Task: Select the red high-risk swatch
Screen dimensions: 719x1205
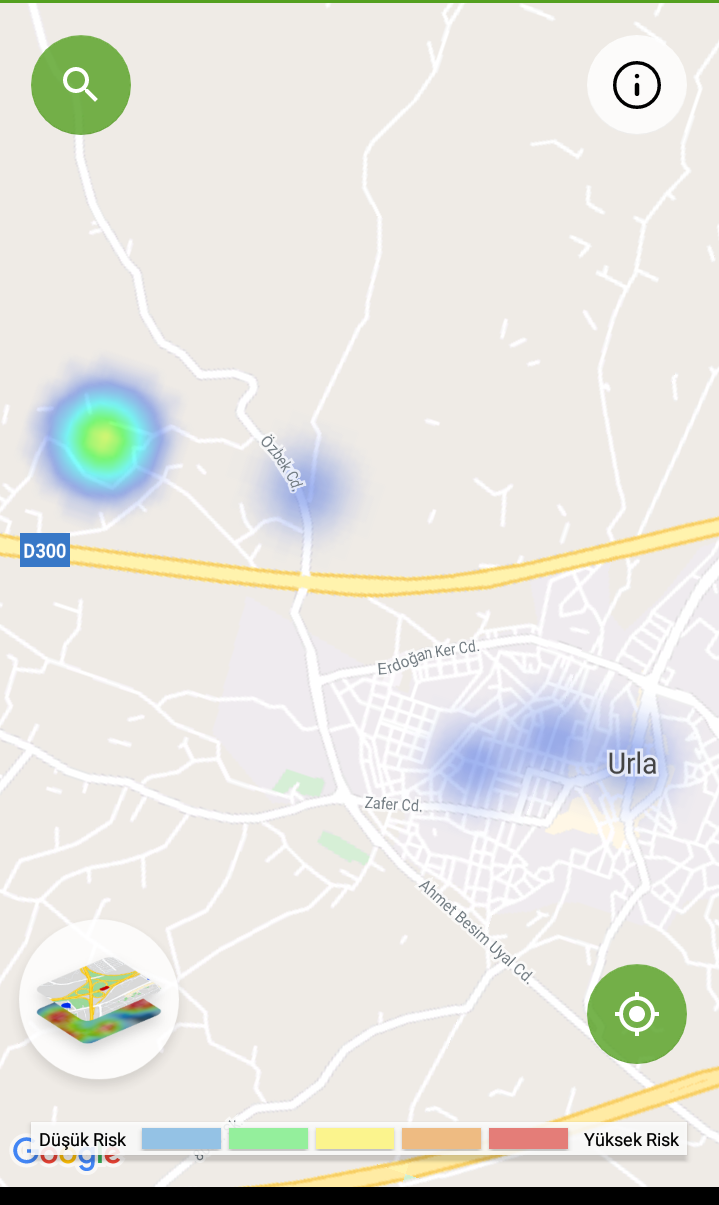Action: click(x=528, y=1139)
